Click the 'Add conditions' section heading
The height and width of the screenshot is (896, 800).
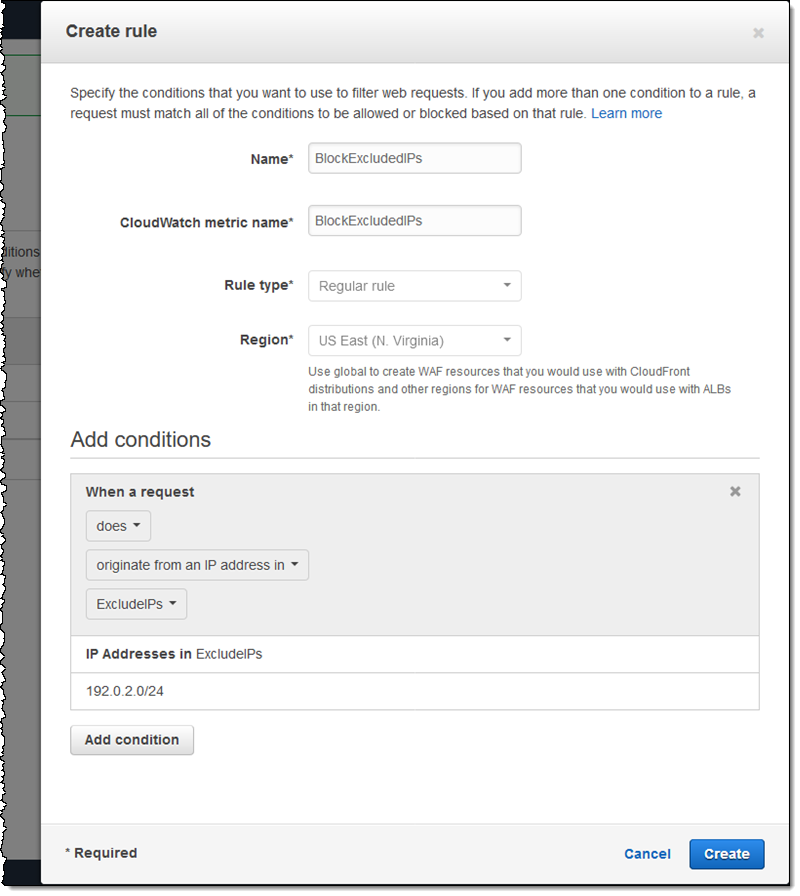click(x=140, y=440)
